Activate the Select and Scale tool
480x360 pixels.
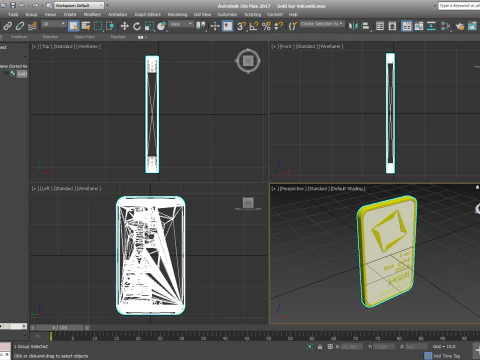click(x=149, y=26)
